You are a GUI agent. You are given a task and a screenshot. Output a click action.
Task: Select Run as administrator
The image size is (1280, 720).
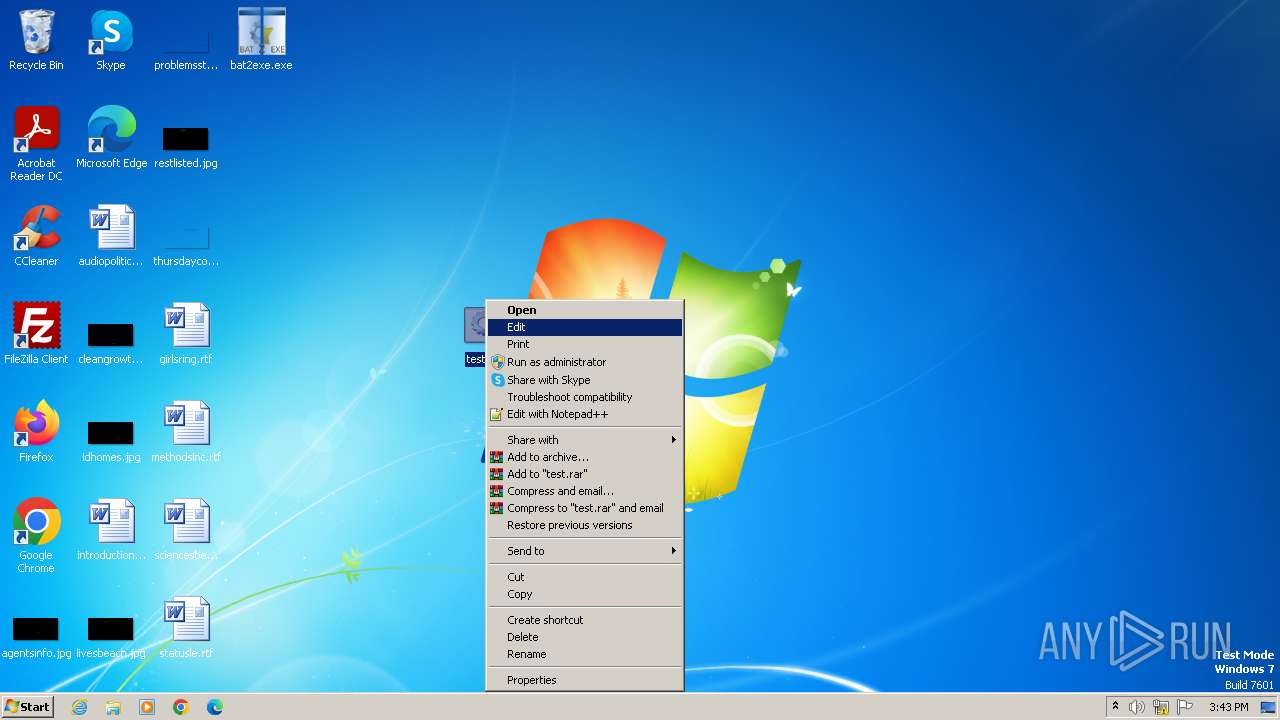click(x=585, y=362)
